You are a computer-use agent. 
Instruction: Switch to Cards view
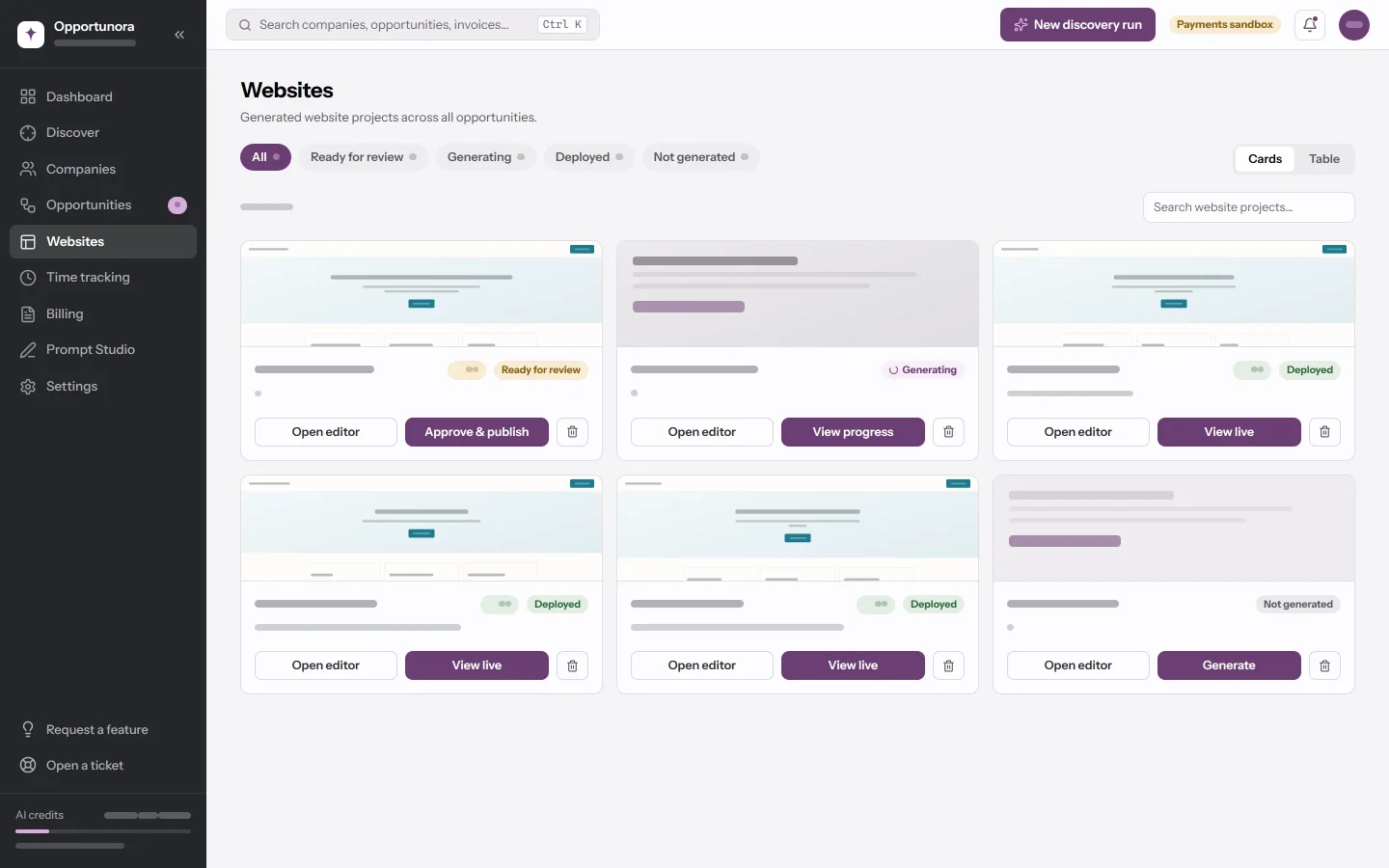tap(1265, 159)
